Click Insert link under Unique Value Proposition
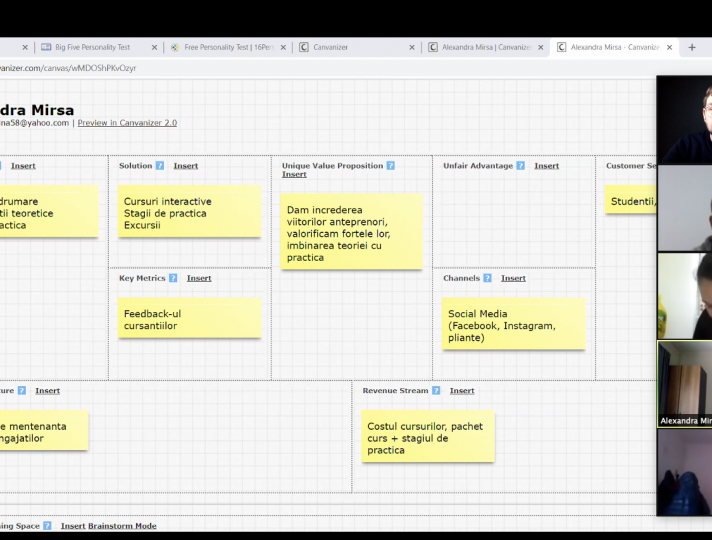 click(x=294, y=175)
